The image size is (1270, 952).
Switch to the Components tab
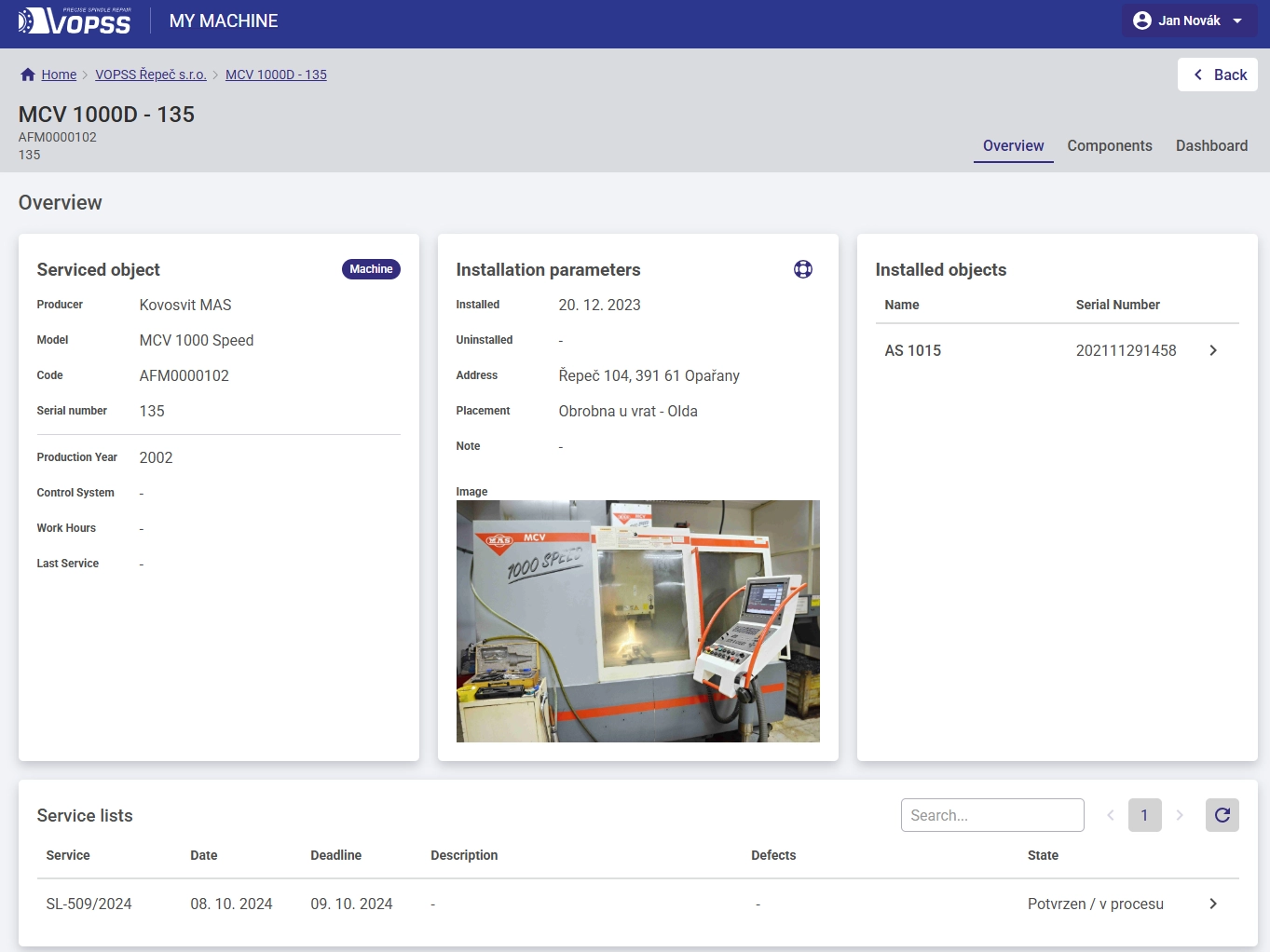tap(1109, 145)
